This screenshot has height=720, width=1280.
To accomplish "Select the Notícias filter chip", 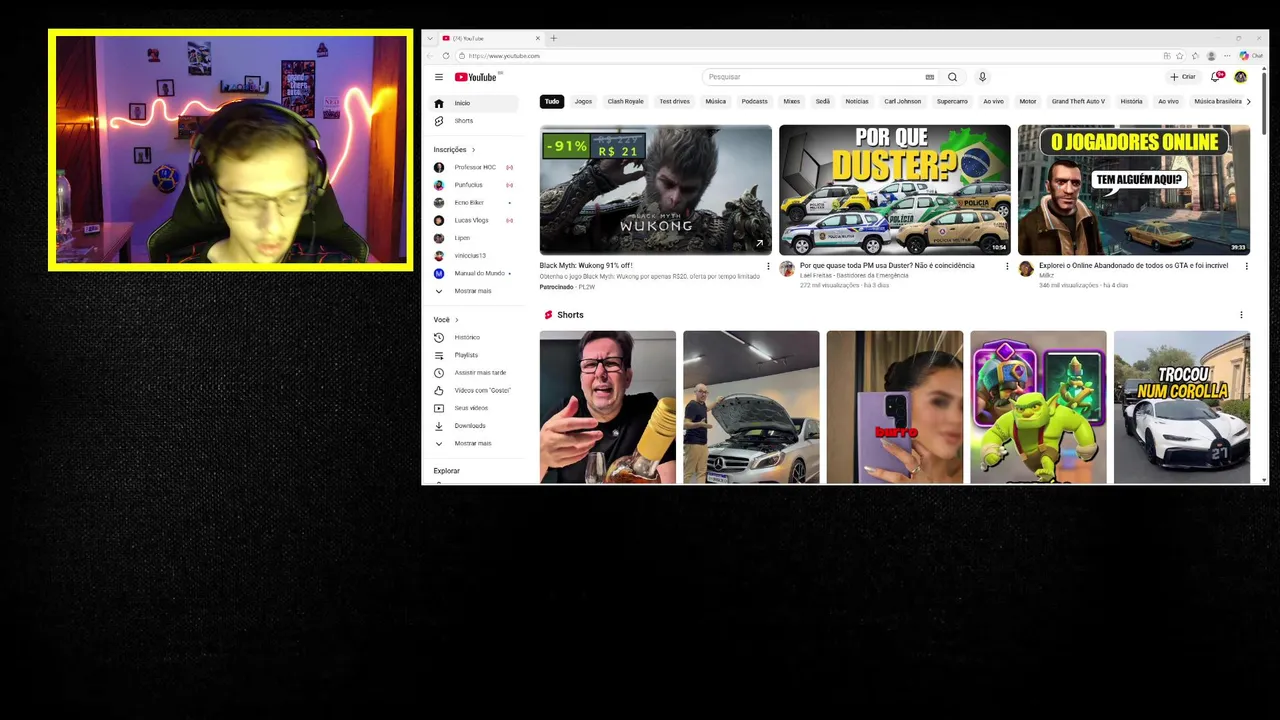I will point(857,101).
